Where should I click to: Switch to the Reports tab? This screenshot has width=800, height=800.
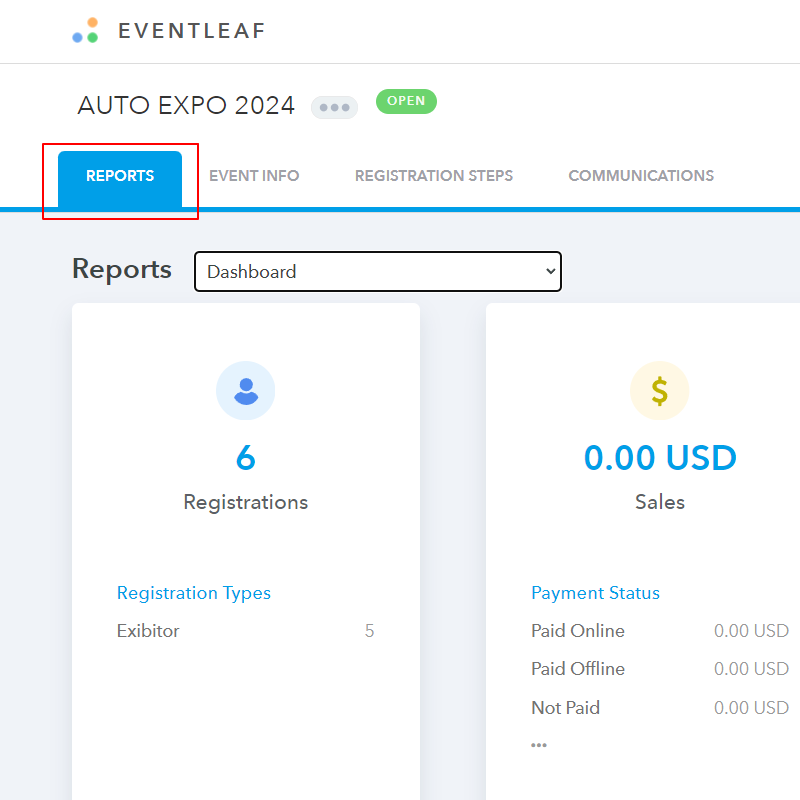click(x=120, y=176)
